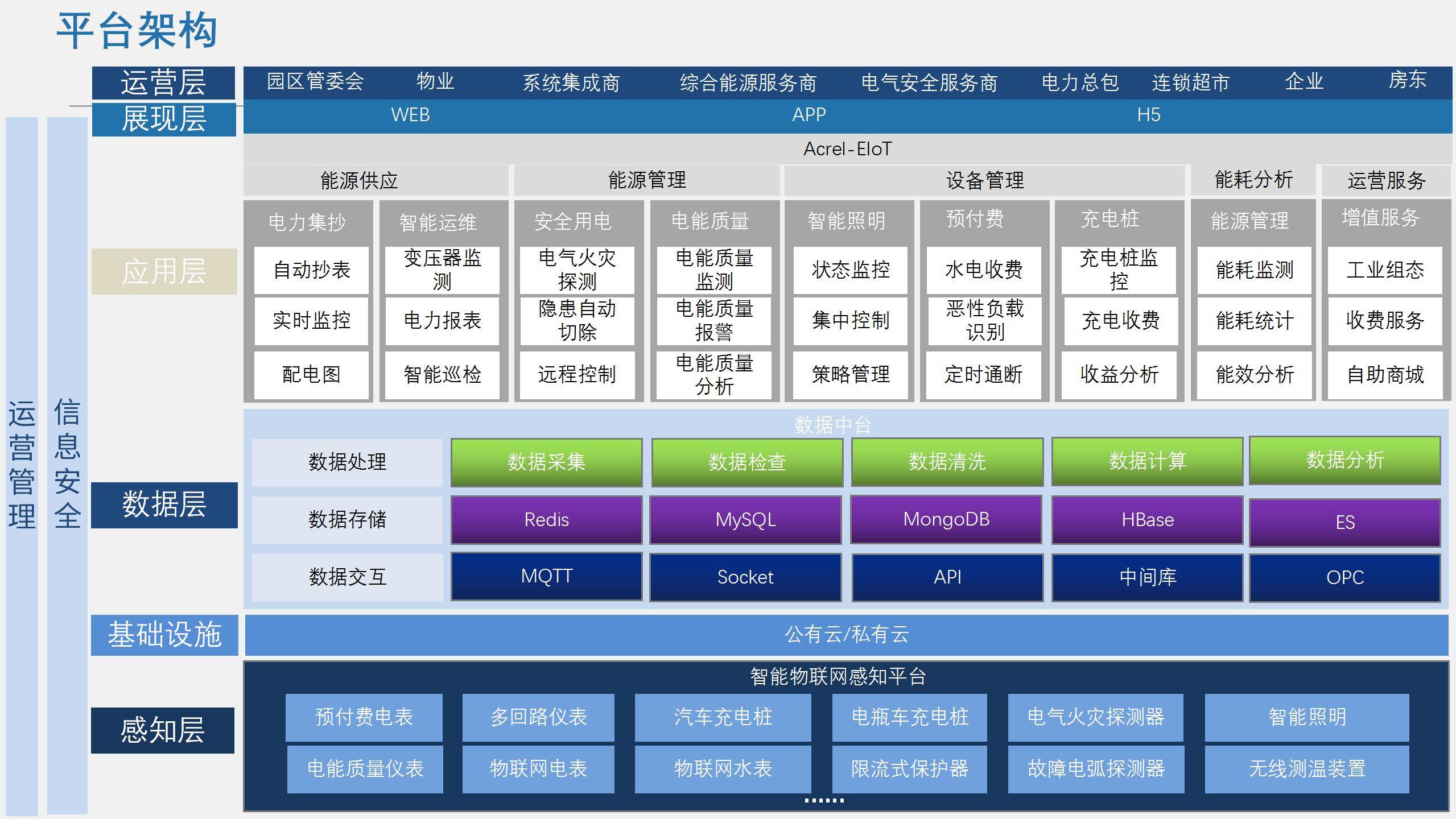Select the MQTT data interaction block
Viewport: 1456px width, 819px height.
tap(546, 577)
